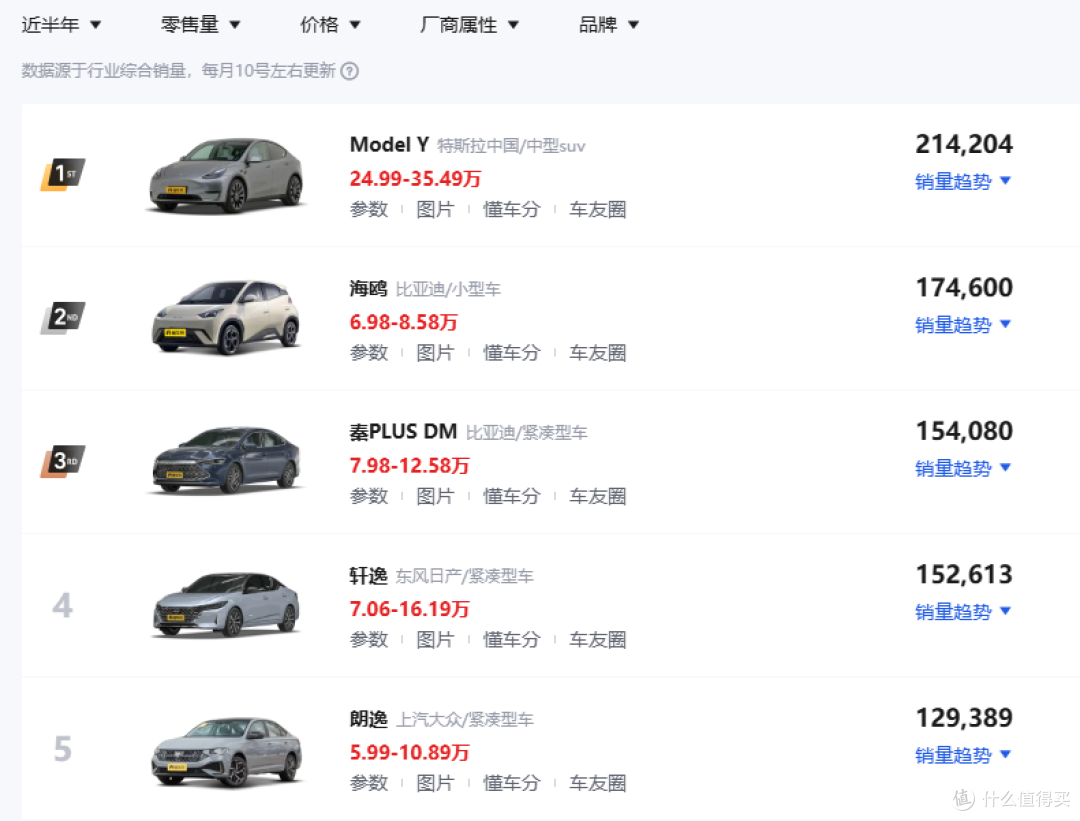The width and height of the screenshot is (1080, 821).
Task: Open 参数 for 海鸥
Action: pyautogui.click(x=369, y=353)
